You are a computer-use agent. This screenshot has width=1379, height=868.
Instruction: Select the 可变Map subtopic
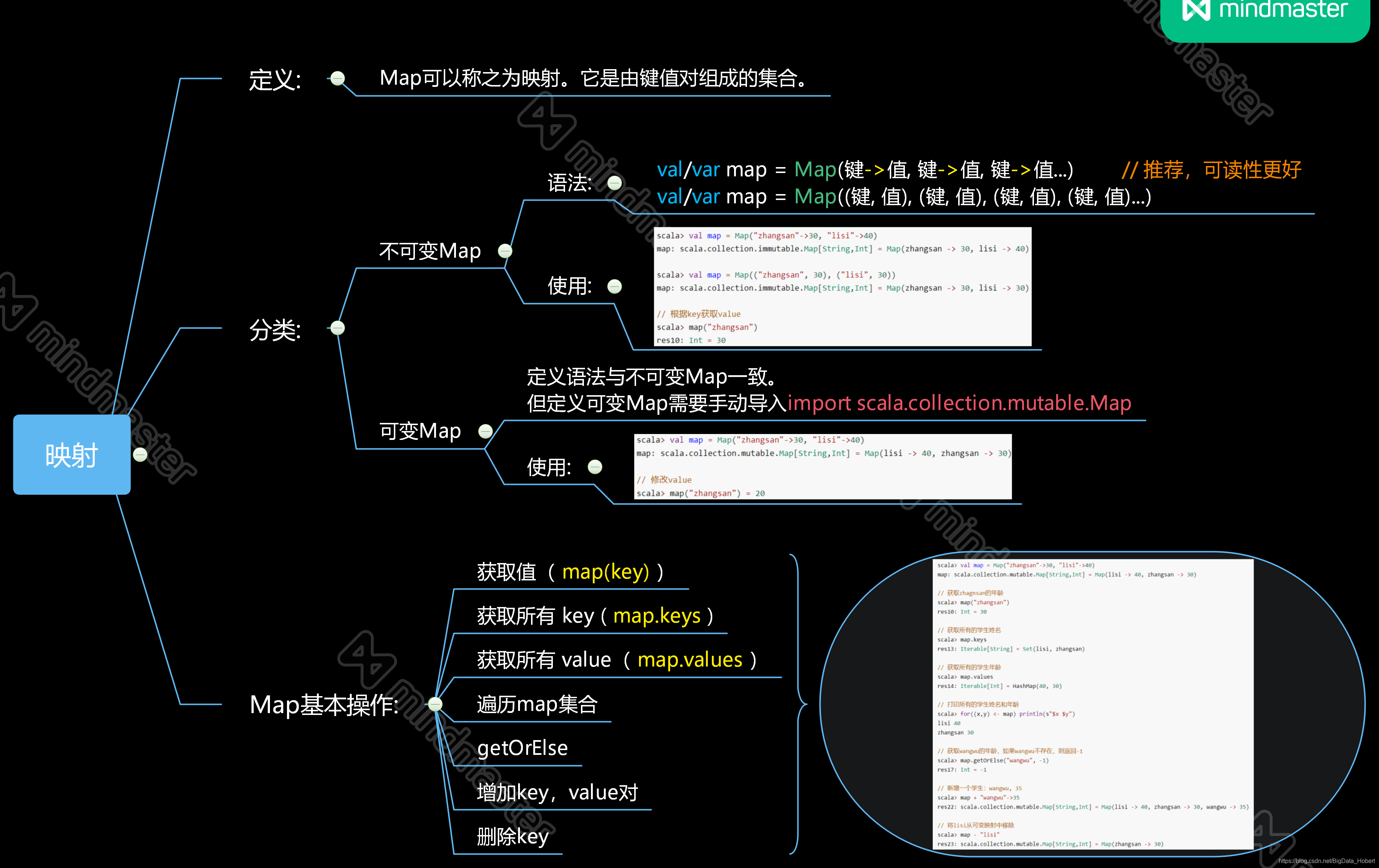(x=420, y=431)
